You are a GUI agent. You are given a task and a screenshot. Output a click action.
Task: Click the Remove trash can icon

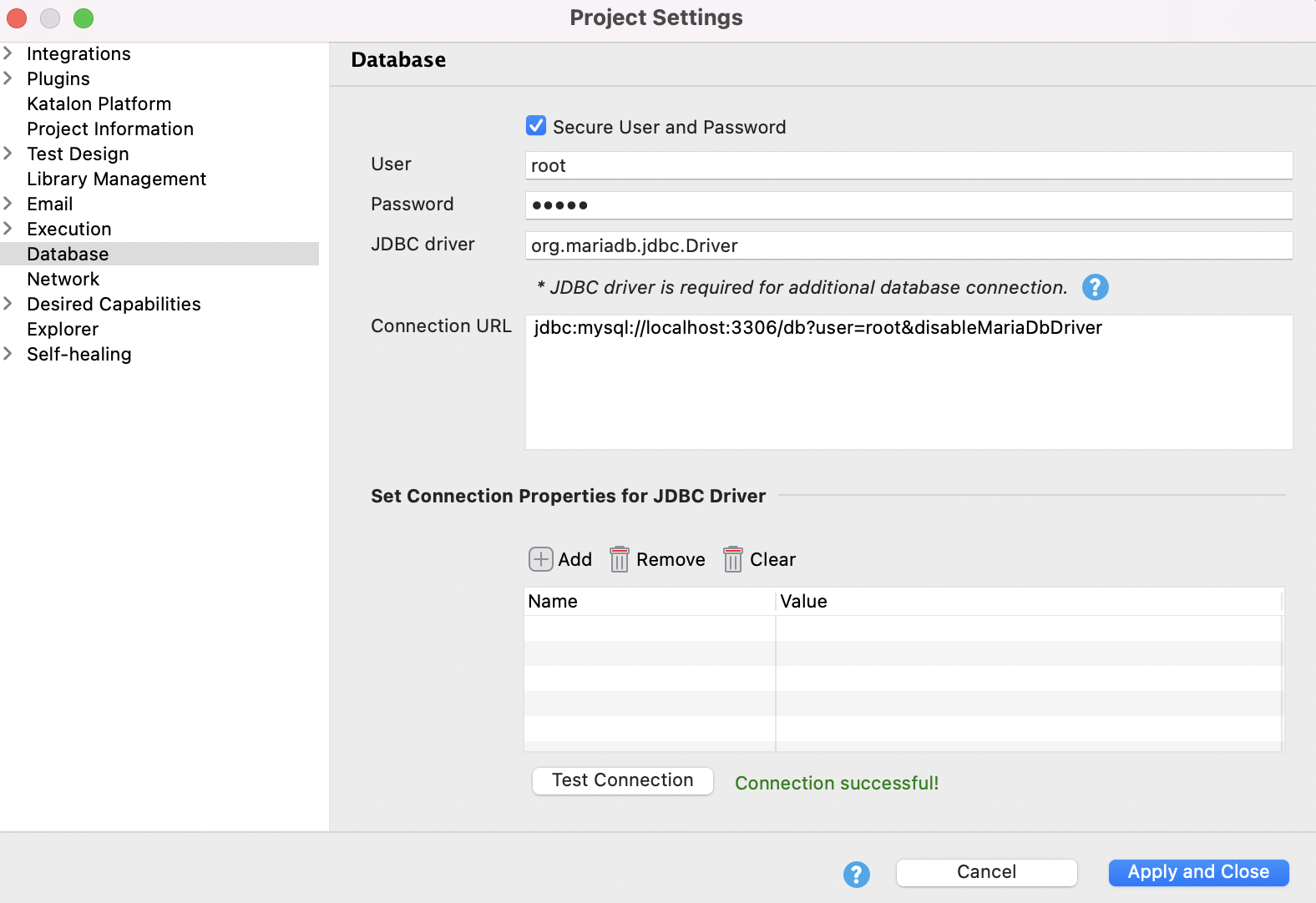(x=619, y=559)
